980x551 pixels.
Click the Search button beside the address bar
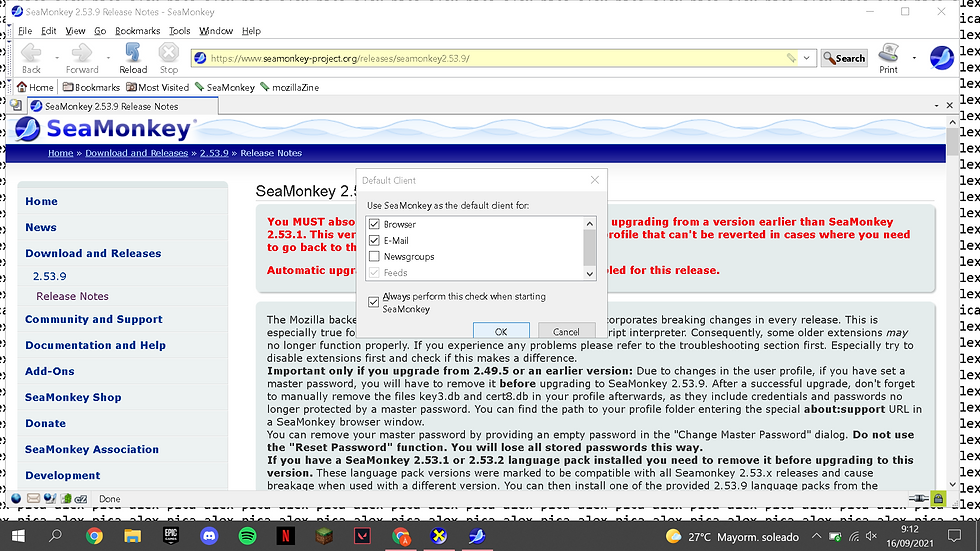click(844, 58)
